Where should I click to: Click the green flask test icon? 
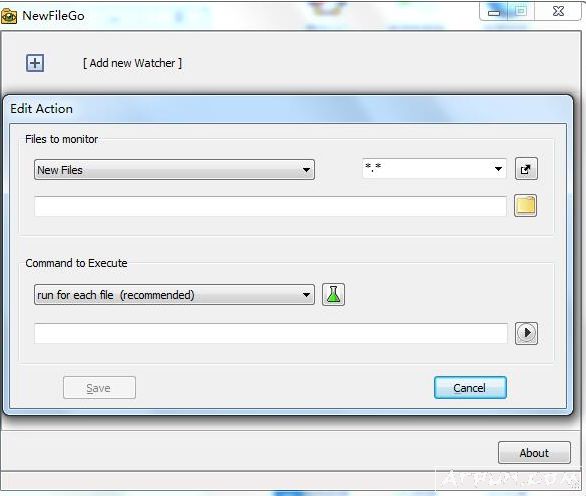333,295
